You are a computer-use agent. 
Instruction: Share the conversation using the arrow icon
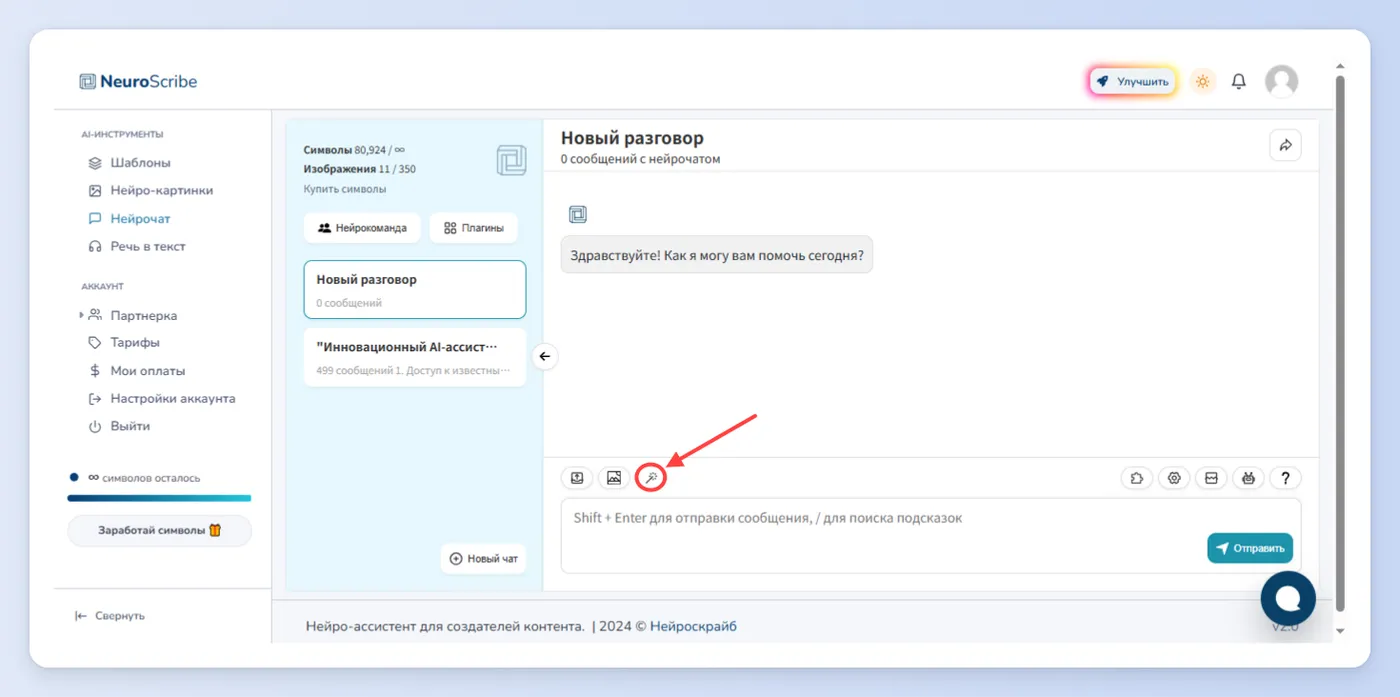pyautogui.click(x=1285, y=145)
